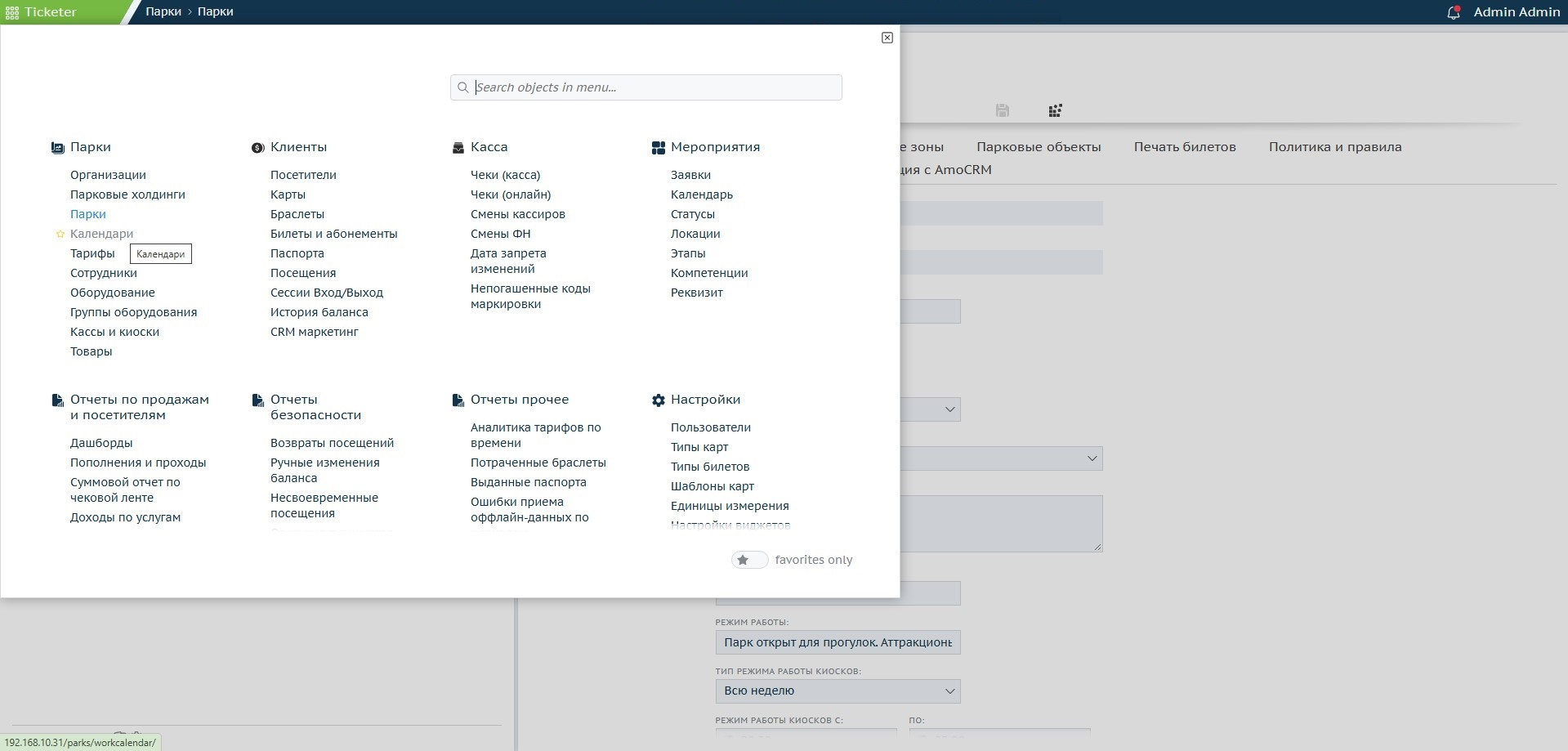Open the Admin Admin user menu

click(1517, 11)
